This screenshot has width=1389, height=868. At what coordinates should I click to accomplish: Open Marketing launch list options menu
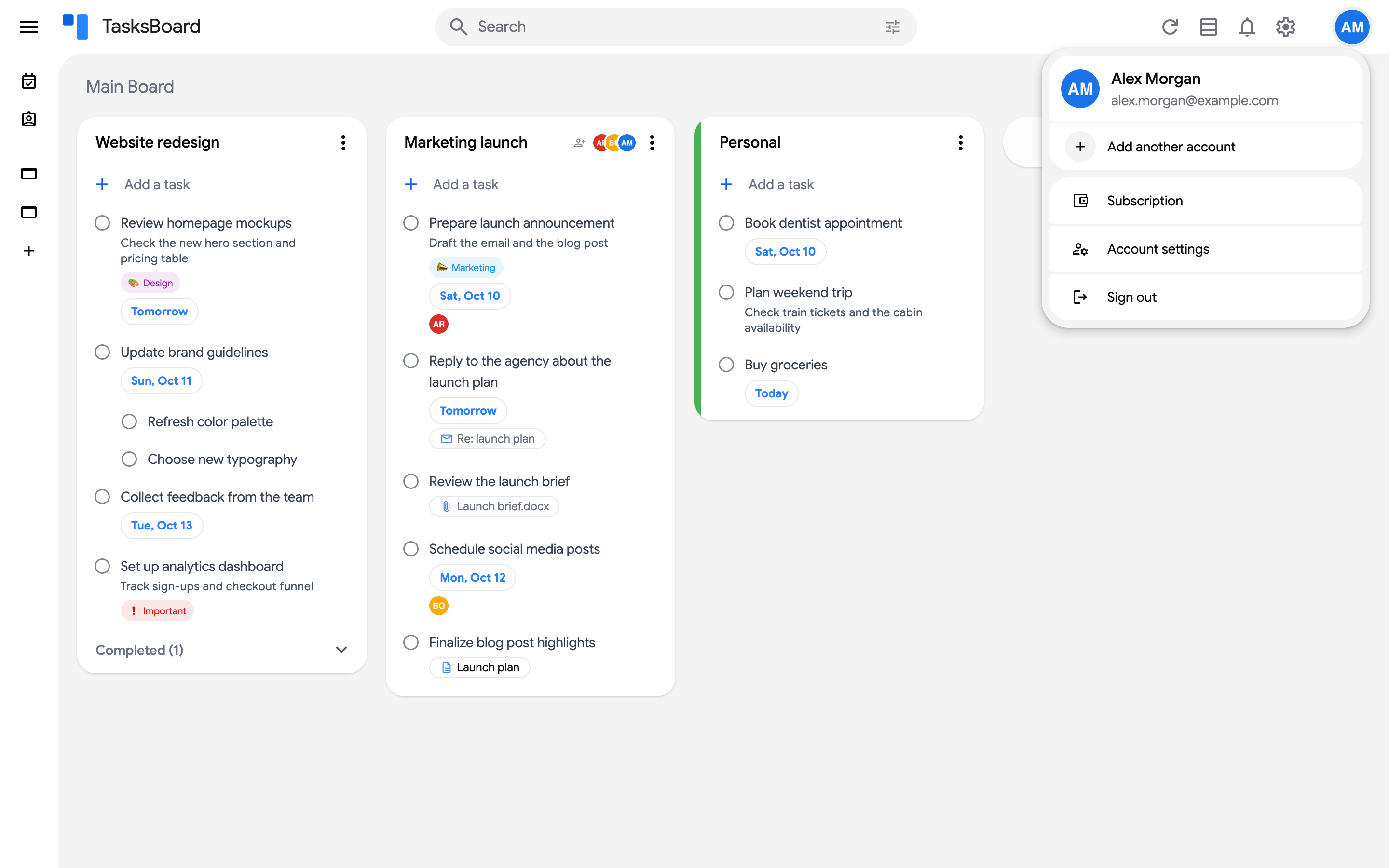(x=652, y=142)
